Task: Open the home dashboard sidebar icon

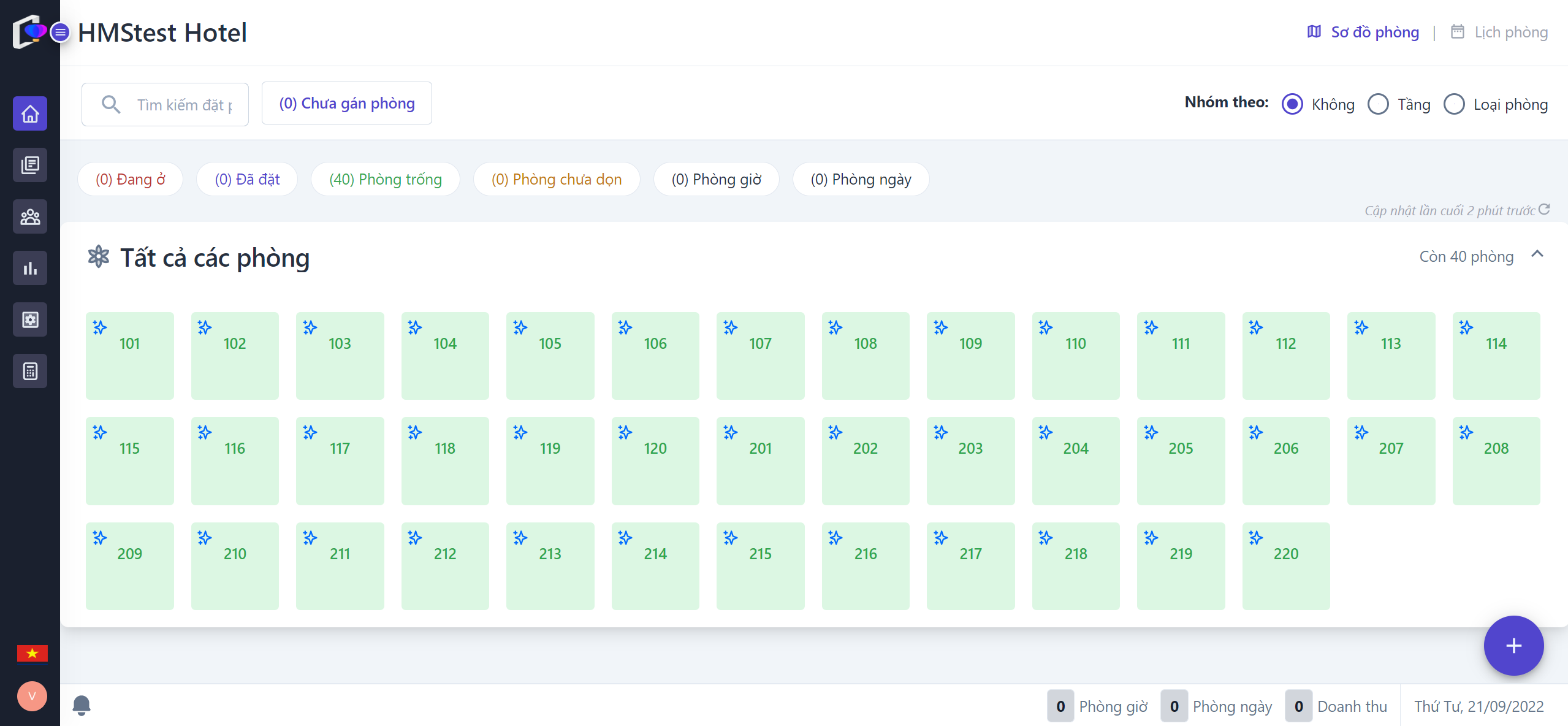Action: pos(30,113)
